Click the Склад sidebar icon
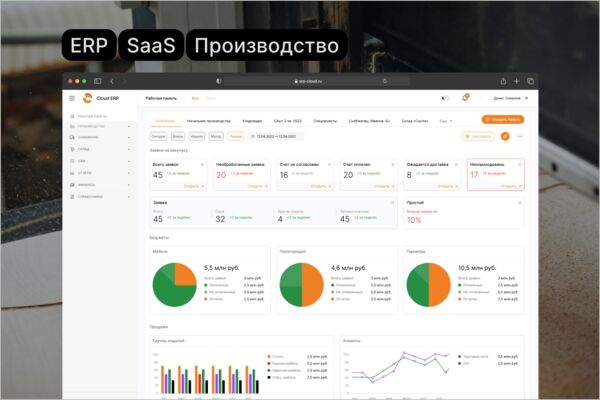This screenshot has height=400, width=600. [72, 149]
